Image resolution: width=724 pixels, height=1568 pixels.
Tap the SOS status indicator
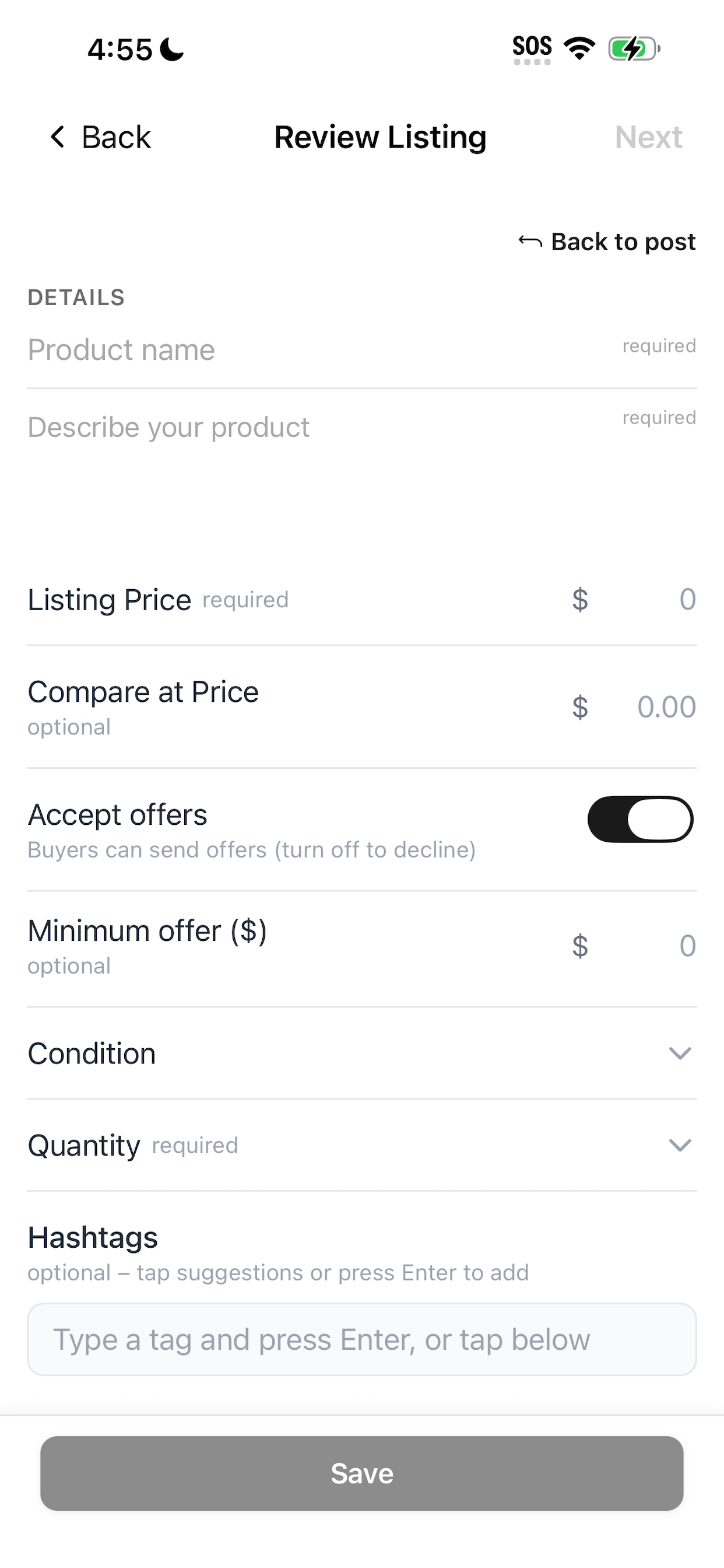pyautogui.click(x=532, y=50)
